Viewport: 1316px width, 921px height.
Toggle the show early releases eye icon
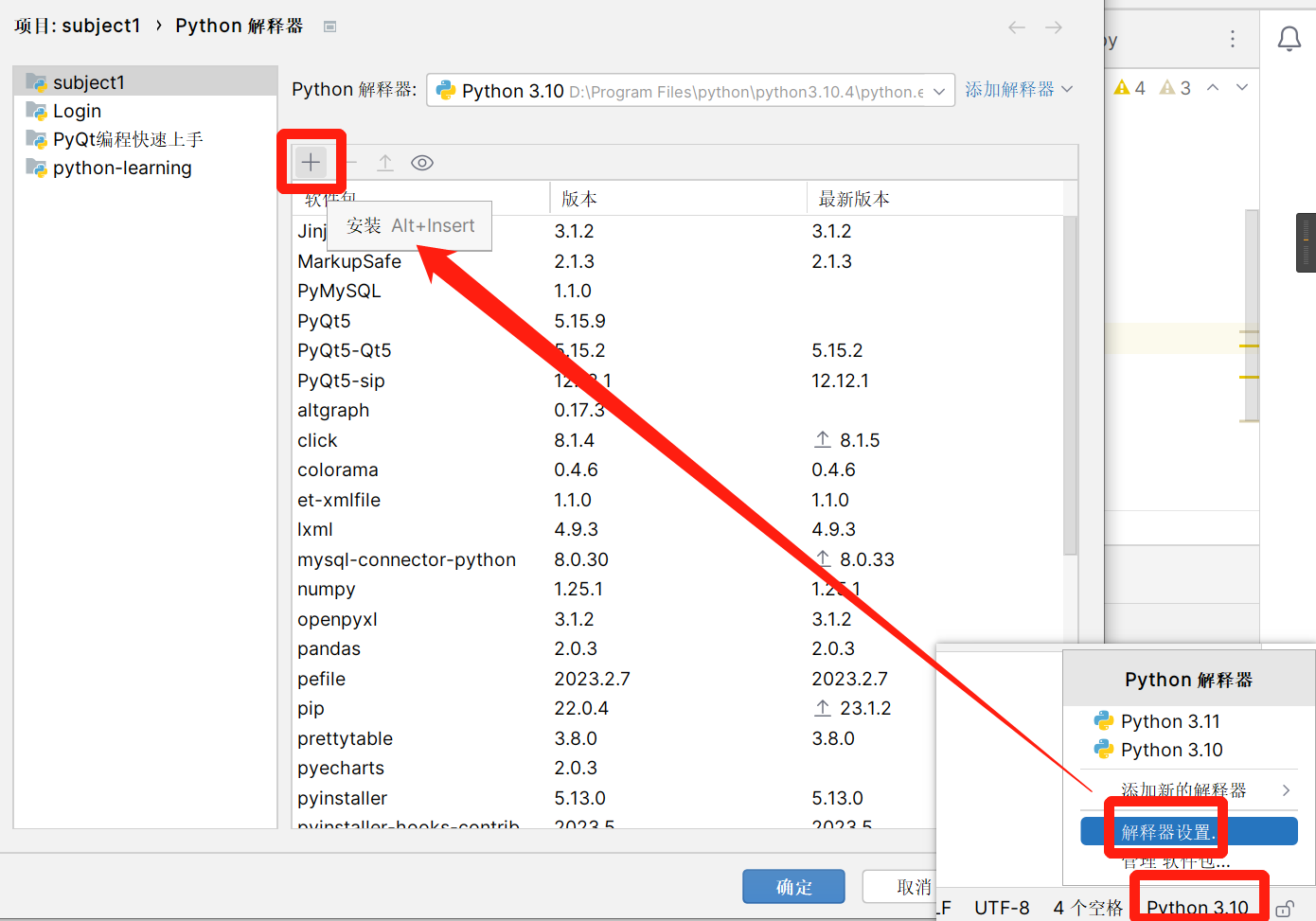pyautogui.click(x=422, y=163)
